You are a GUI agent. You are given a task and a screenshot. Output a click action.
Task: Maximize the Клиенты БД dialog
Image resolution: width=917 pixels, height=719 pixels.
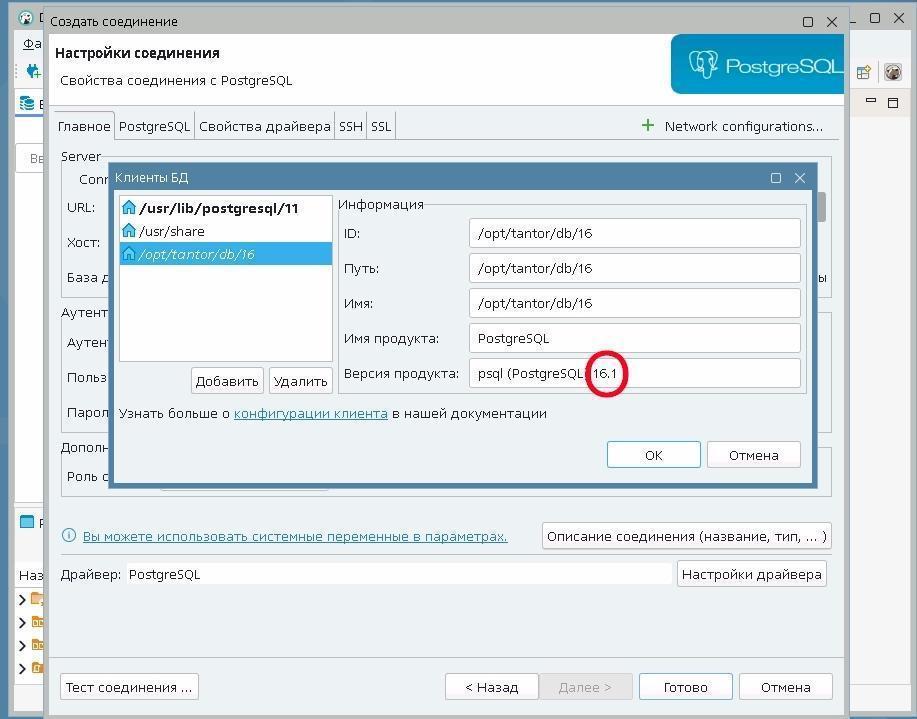(775, 178)
